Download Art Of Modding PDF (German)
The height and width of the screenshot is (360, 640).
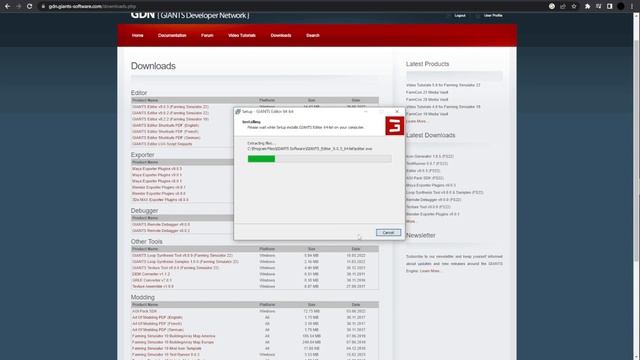click(x=158, y=329)
